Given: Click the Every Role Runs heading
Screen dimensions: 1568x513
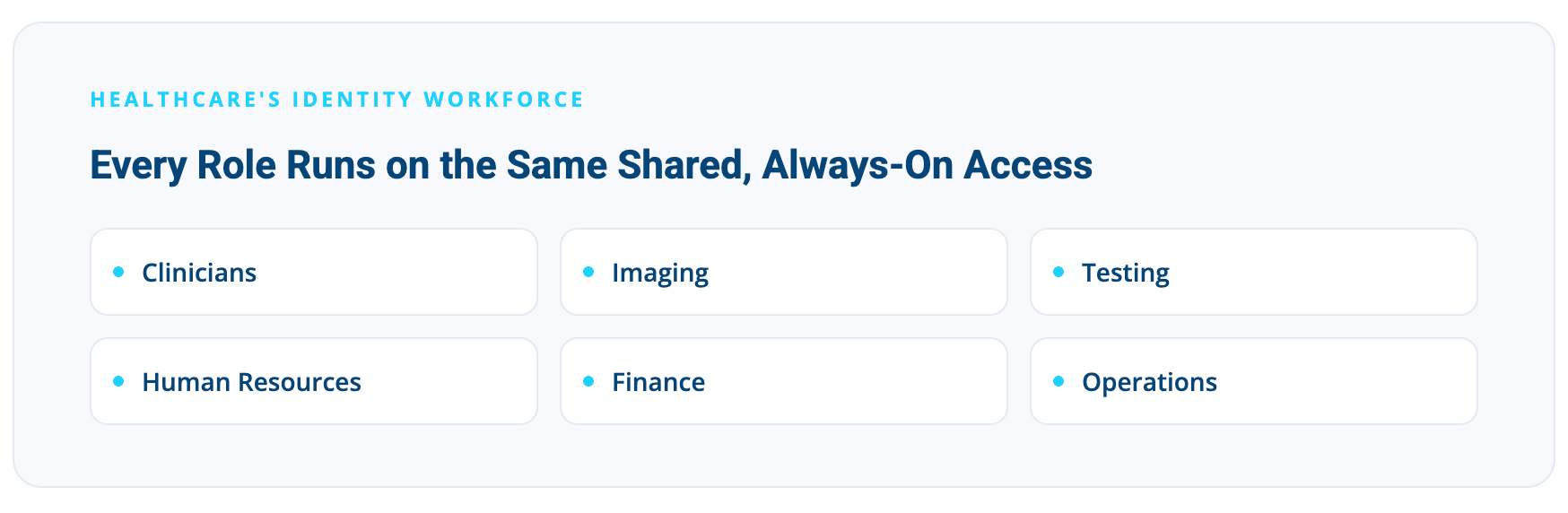Looking at the screenshot, I should [591, 166].
